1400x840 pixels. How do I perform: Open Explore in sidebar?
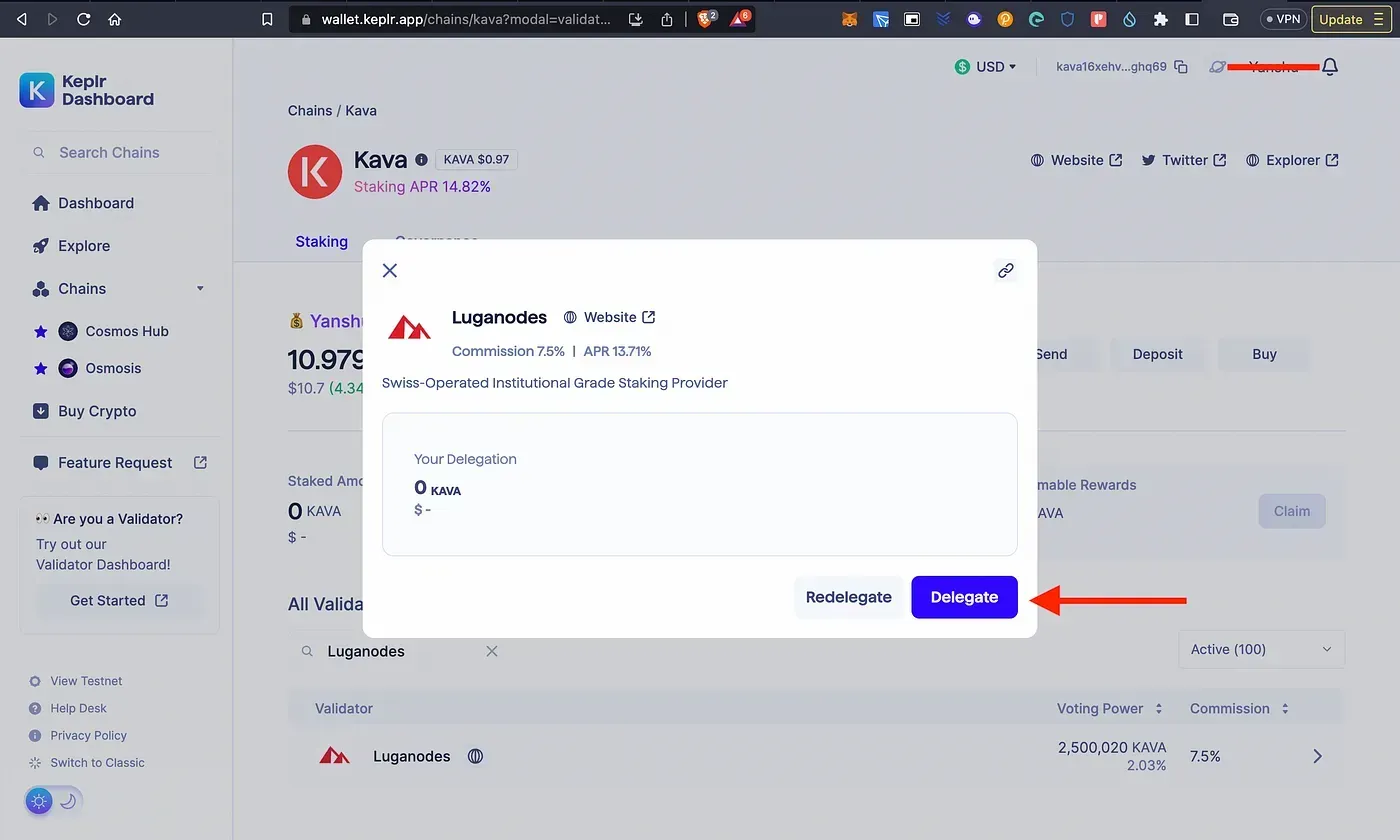(x=71, y=246)
